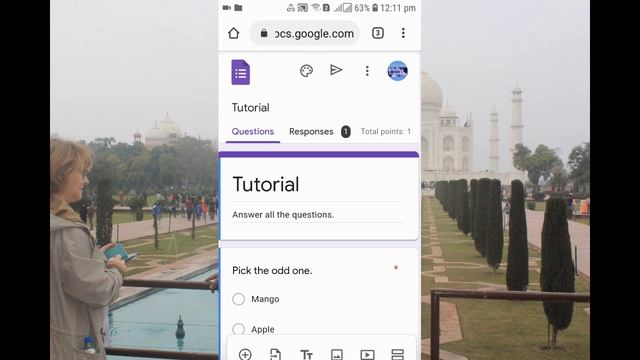Click the Add video icon
This screenshot has height=360, width=640.
[x=367, y=354]
